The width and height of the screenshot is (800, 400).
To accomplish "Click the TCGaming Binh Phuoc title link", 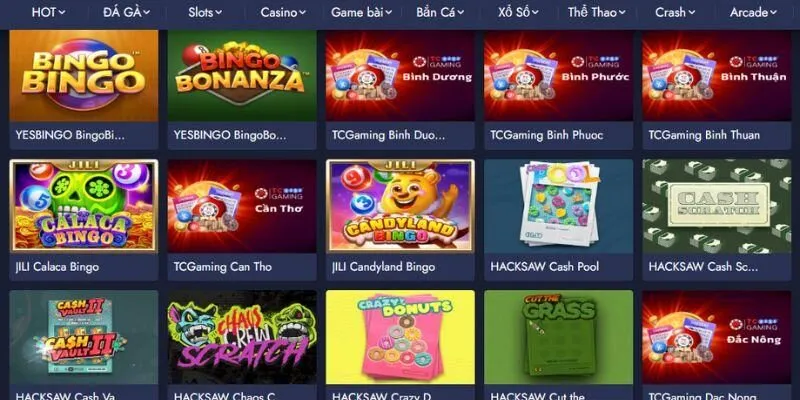I will 546,135.
